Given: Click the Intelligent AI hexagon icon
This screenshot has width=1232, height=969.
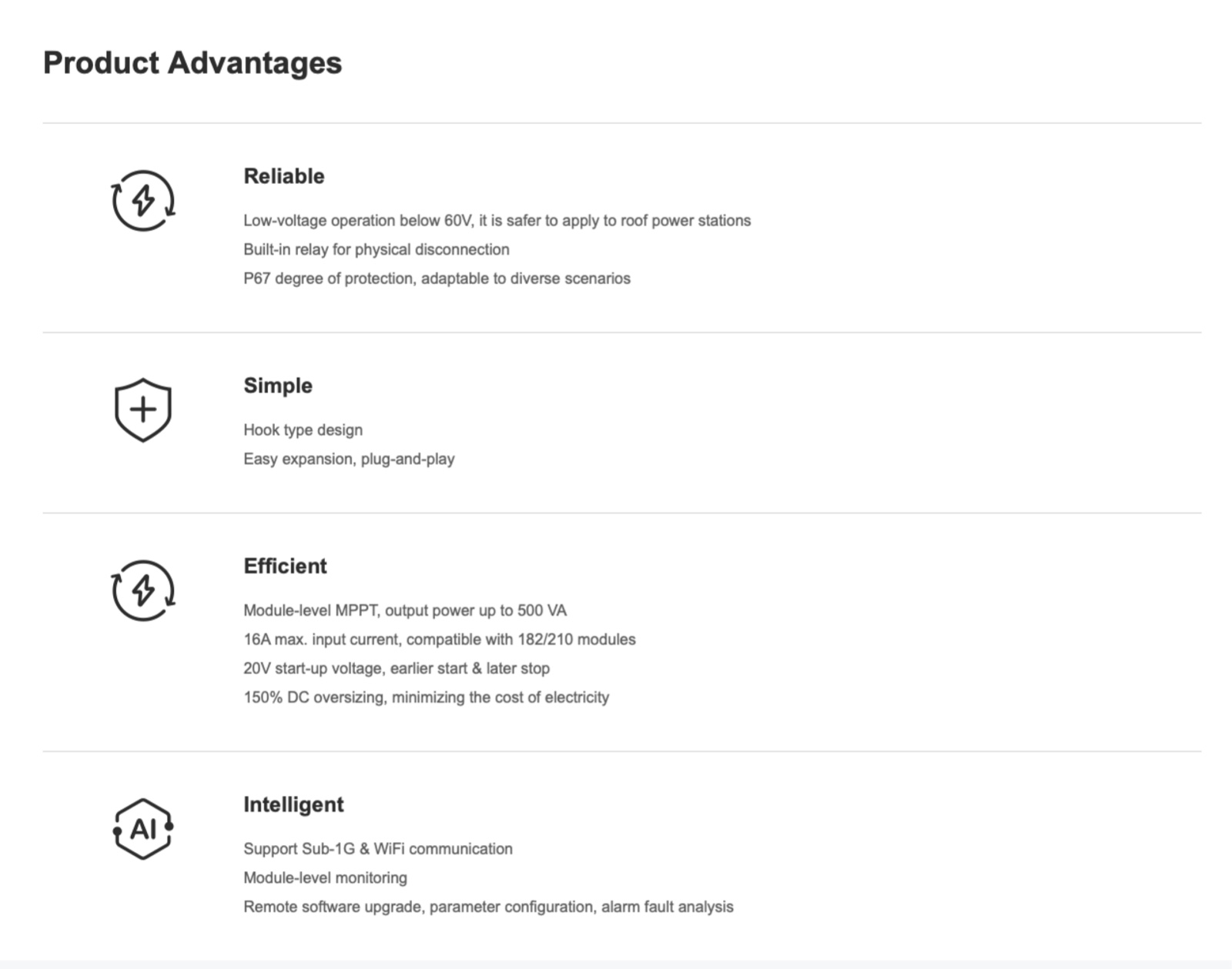Looking at the screenshot, I should point(143,829).
